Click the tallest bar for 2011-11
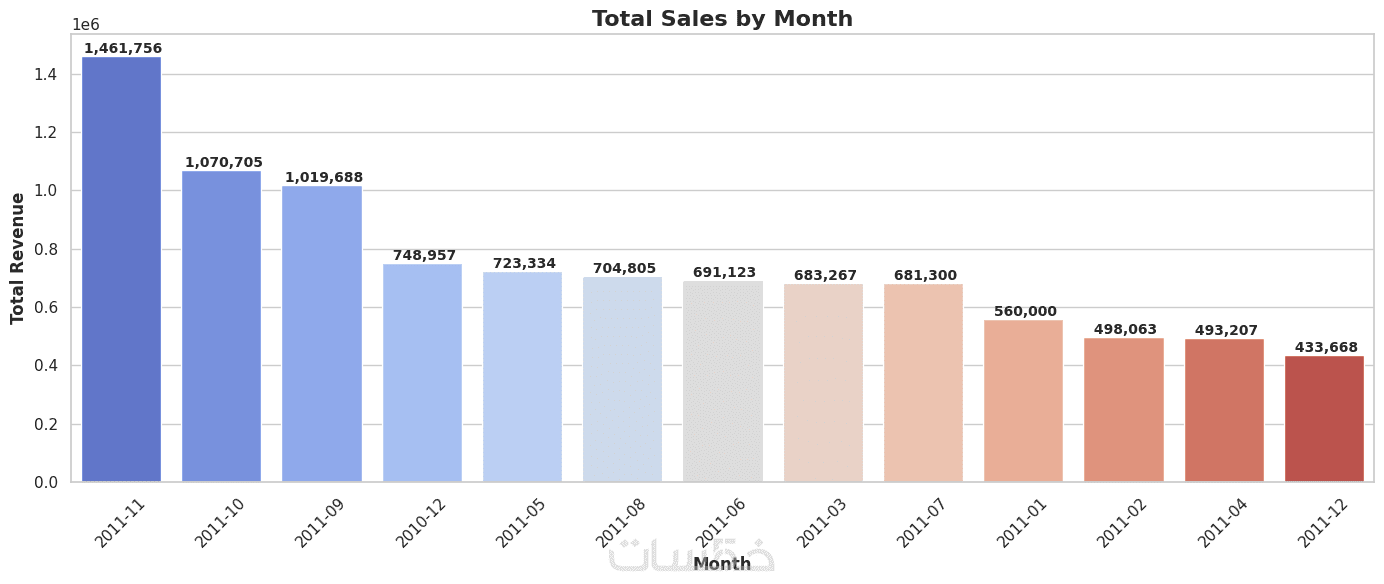The width and height of the screenshot is (1384, 584). 121,270
